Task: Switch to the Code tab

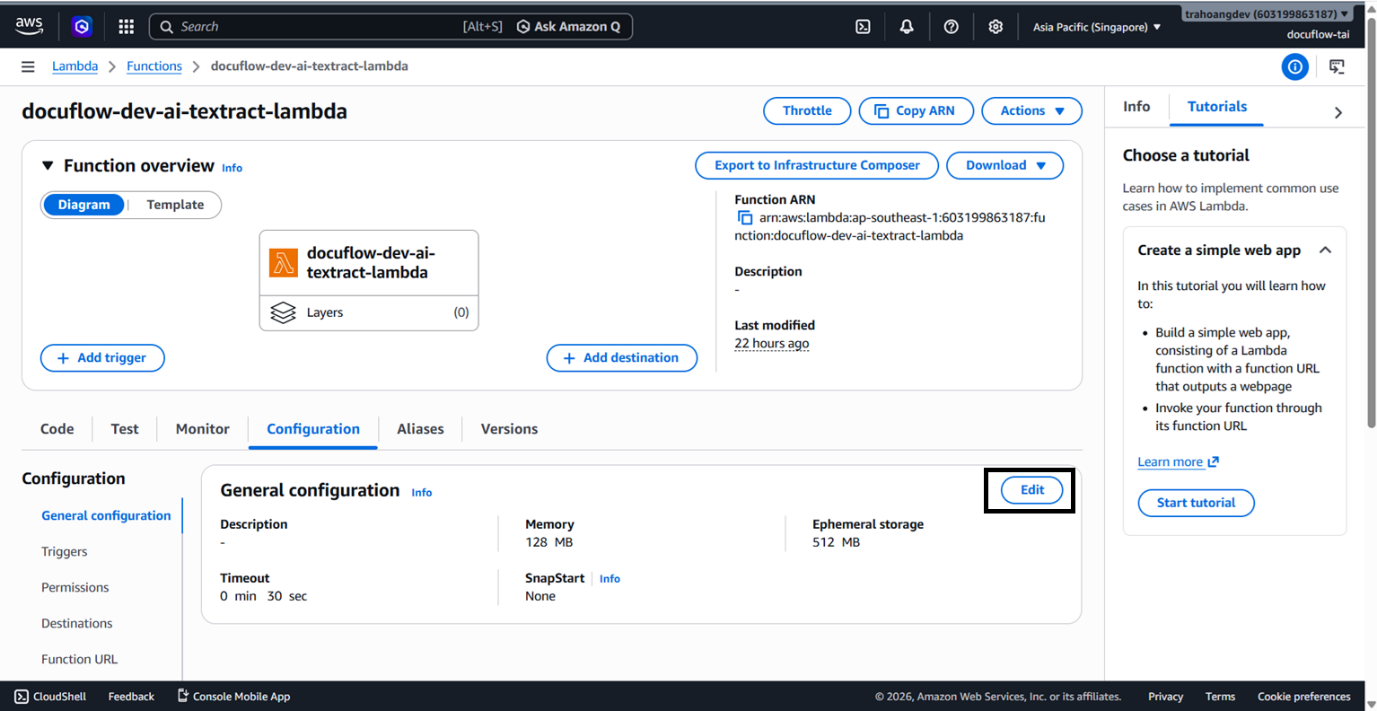Action: (57, 429)
